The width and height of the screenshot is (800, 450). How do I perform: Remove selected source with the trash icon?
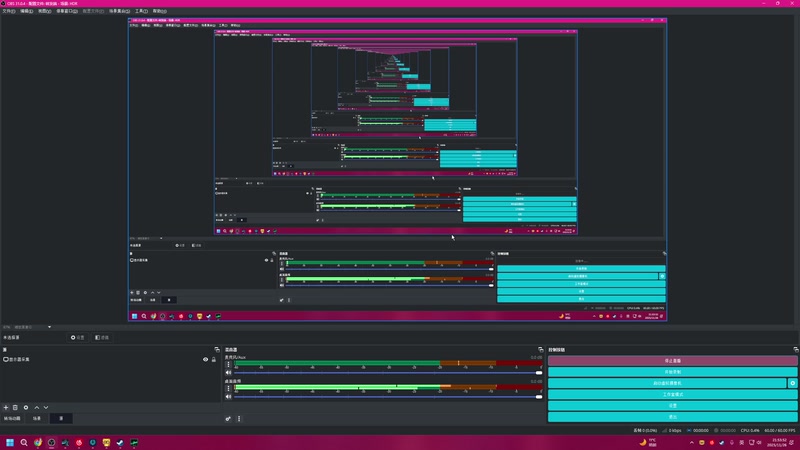pos(15,408)
